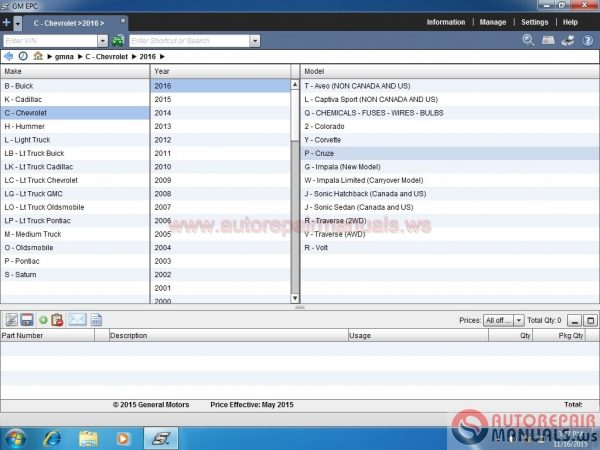Image resolution: width=600 pixels, height=450 pixels.
Task: Expand the VIN history dropdown
Action: coord(103,41)
